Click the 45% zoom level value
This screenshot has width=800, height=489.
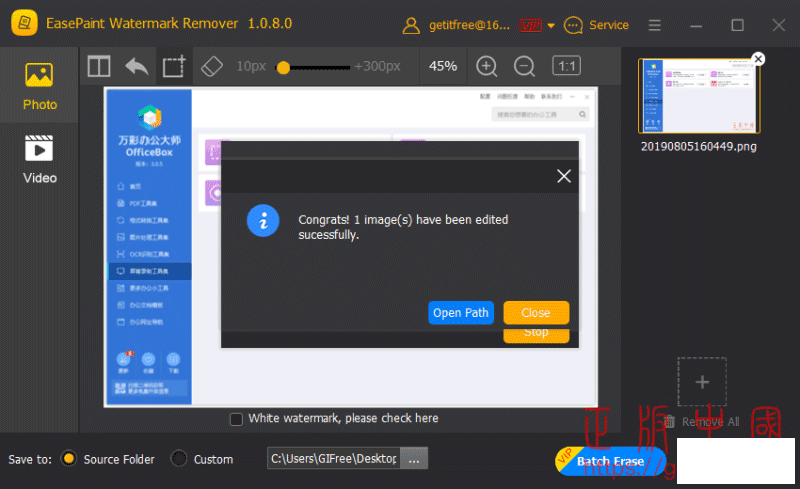coord(442,66)
